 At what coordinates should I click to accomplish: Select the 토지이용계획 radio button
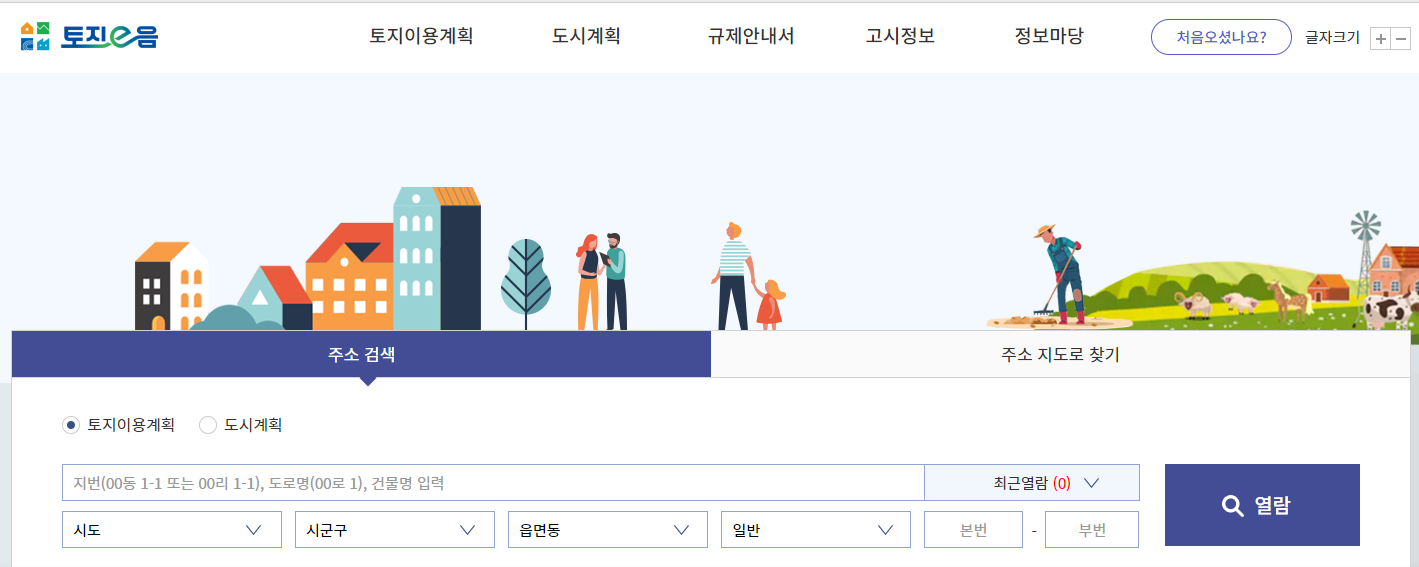[70, 425]
